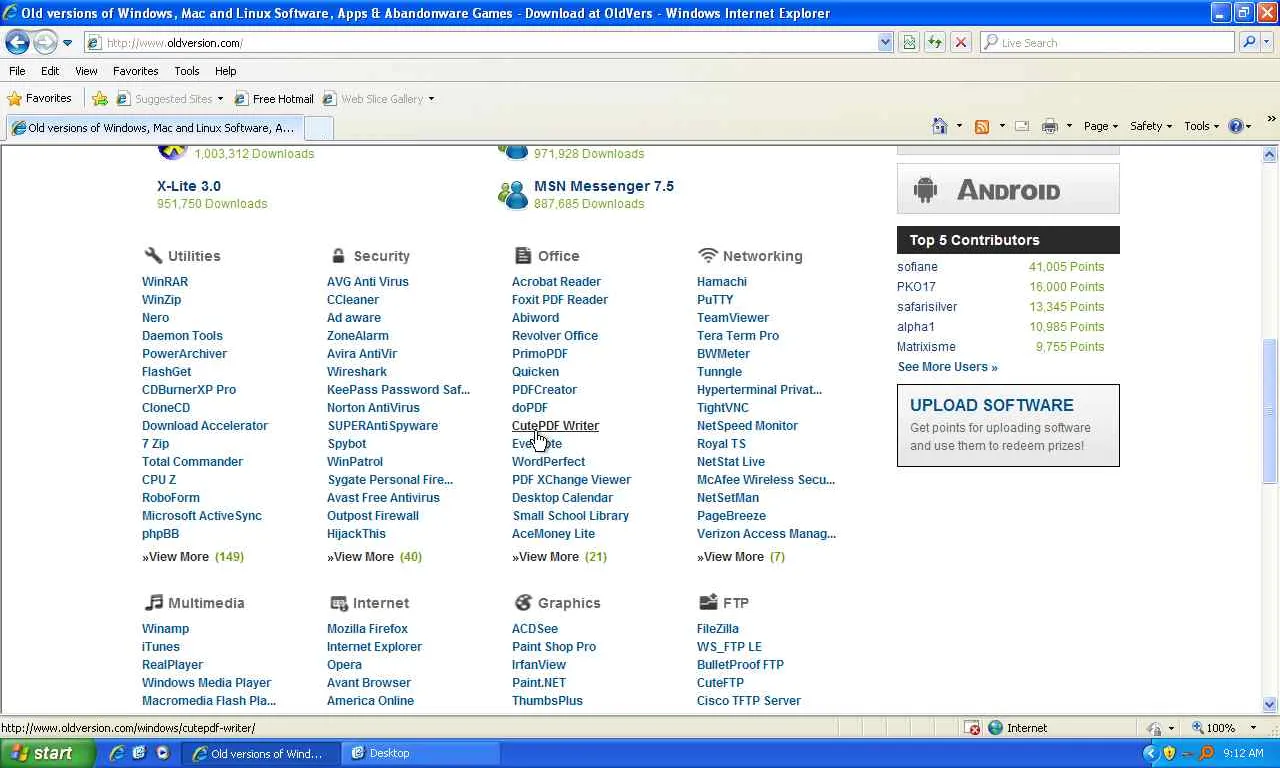The width and height of the screenshot is (1280, 768).
Task: Click the scrollbar up arrow
Action: (1270, 154)
